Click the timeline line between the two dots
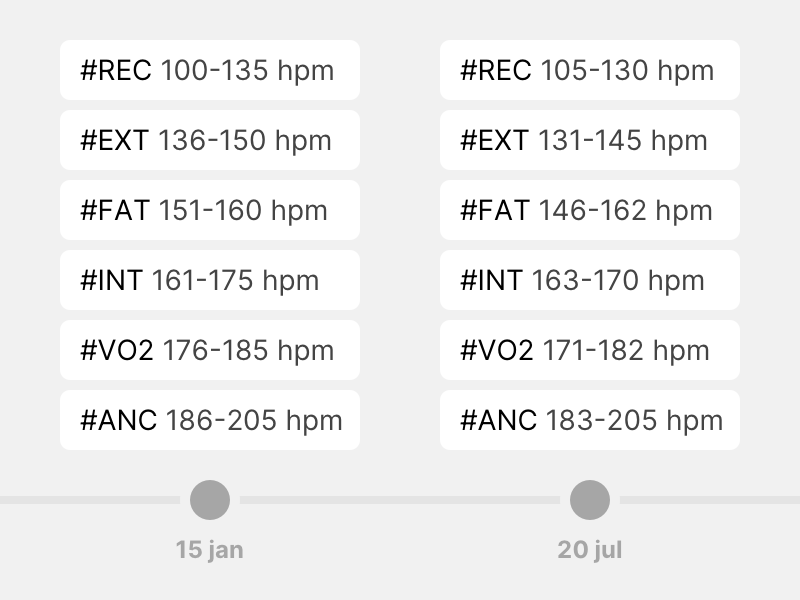Viewport: 800px width, 600px height. point(399,500)
